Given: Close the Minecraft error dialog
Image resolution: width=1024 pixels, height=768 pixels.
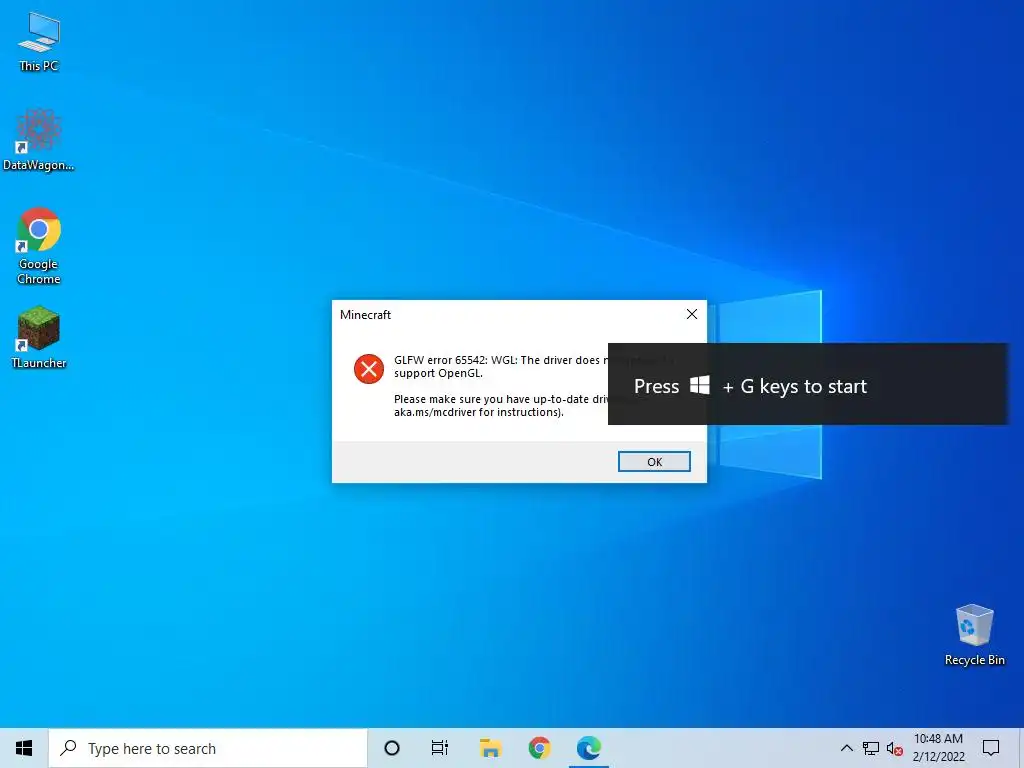Looking at the screenshot, I should 692,314.
